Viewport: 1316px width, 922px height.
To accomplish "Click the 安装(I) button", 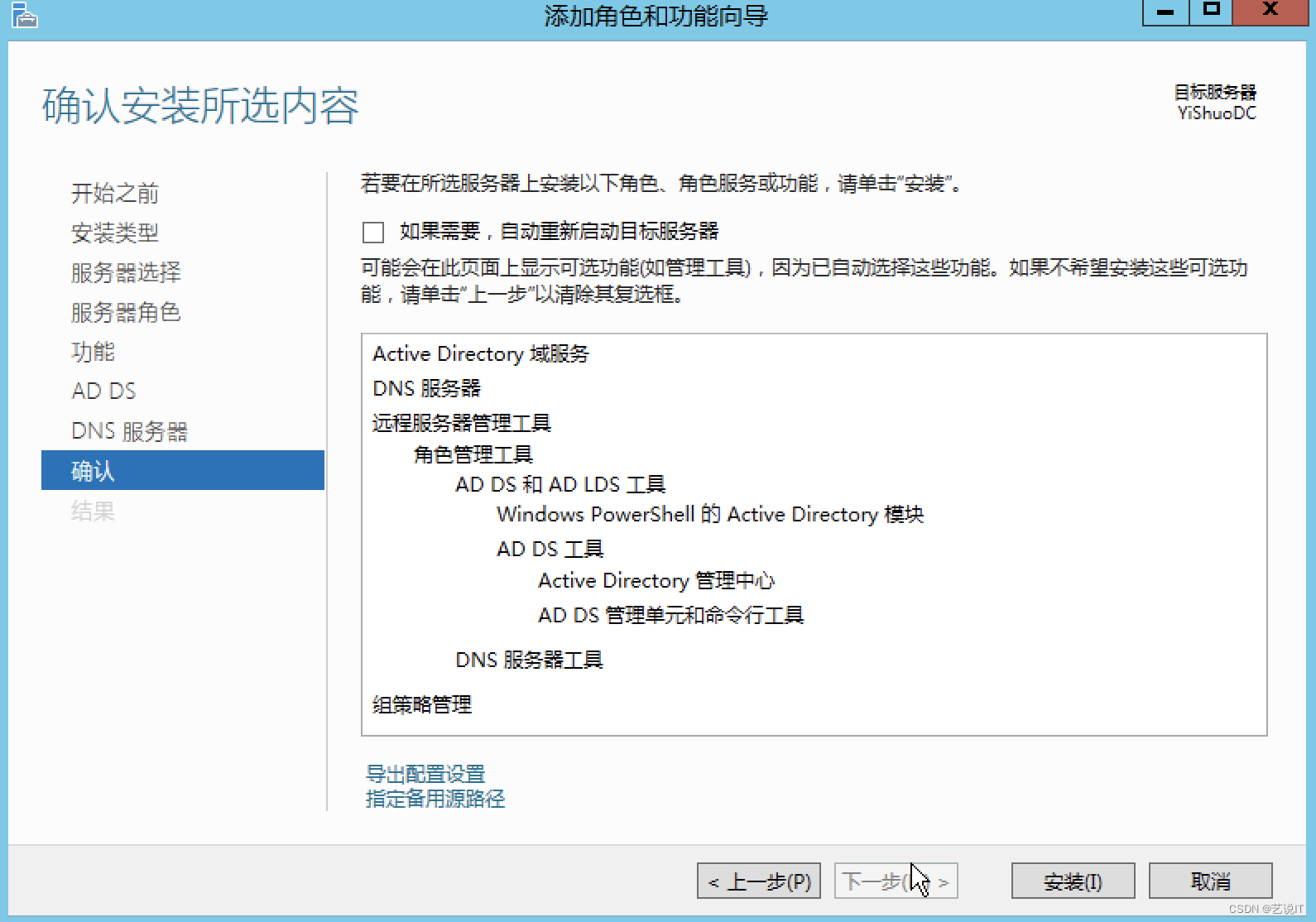I will tap(1073, 881).
